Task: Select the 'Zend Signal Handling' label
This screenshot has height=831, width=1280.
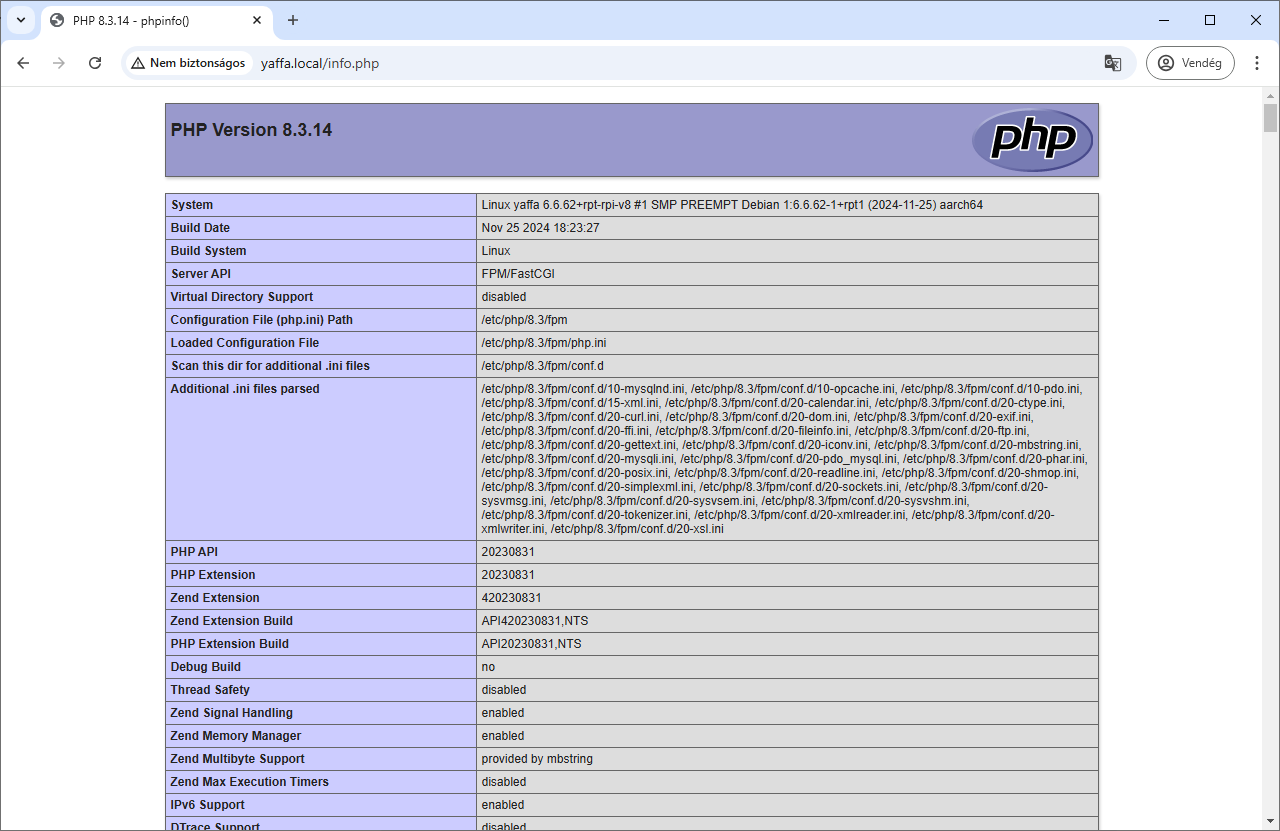Action: (x=232, y=713)
